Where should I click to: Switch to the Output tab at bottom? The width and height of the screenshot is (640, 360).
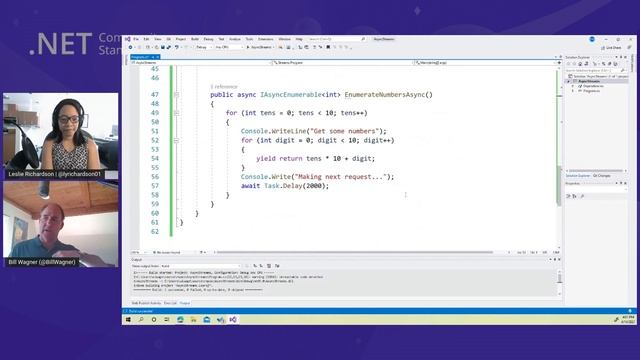184,303
